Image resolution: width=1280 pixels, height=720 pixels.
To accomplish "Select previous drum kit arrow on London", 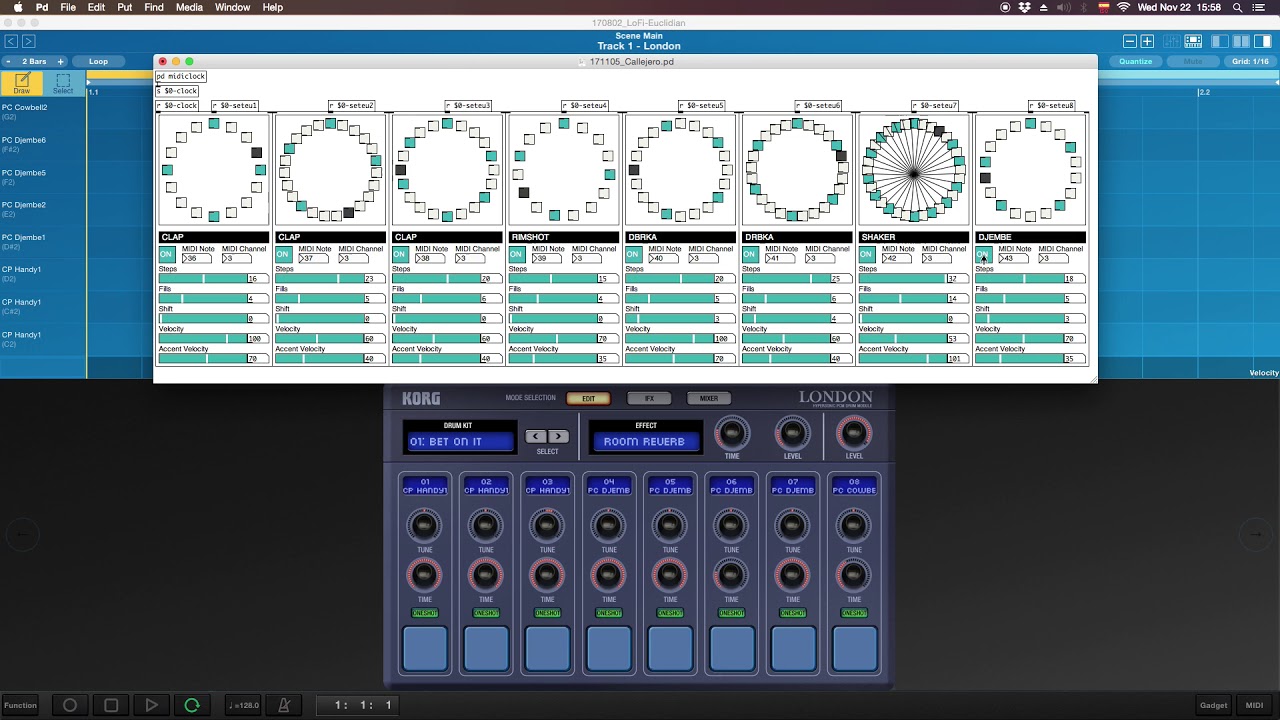I will click(536, 436).
